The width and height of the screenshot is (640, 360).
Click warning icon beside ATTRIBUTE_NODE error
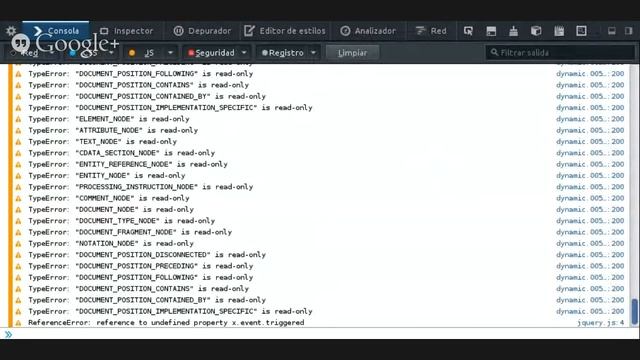click(x=18, y=131)
